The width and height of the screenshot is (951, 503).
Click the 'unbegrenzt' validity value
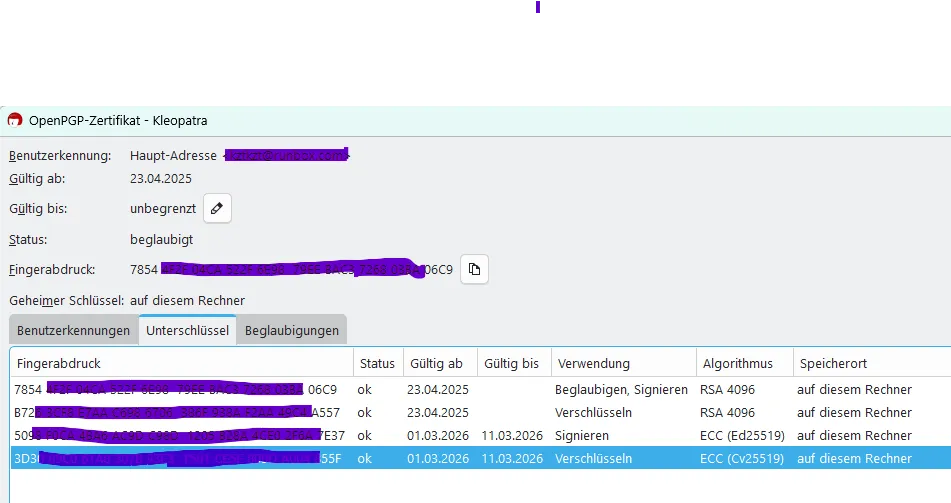tap(163, 209)
